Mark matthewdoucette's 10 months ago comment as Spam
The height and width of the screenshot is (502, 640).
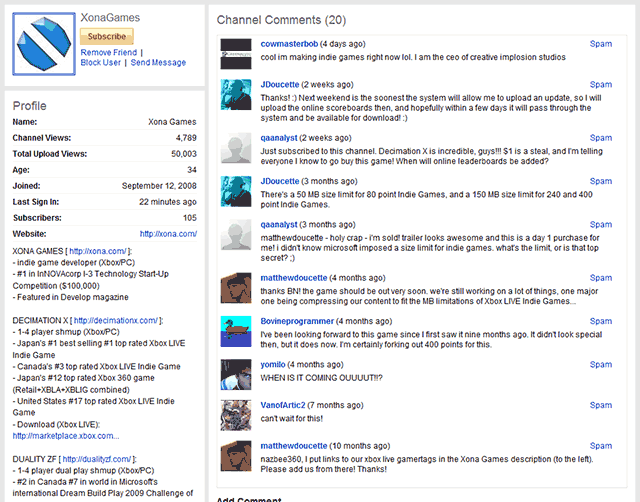coord(601,446)
